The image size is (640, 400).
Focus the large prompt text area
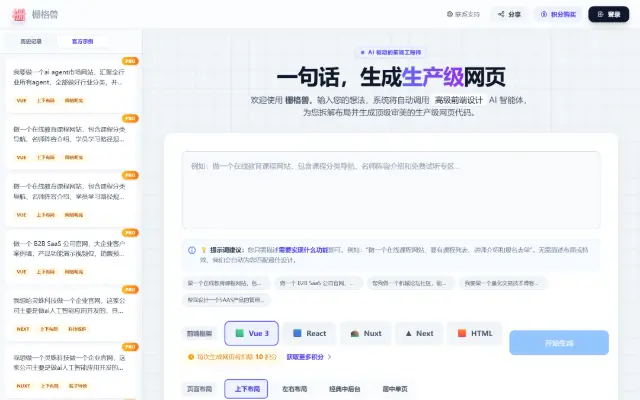coord(391,190)
